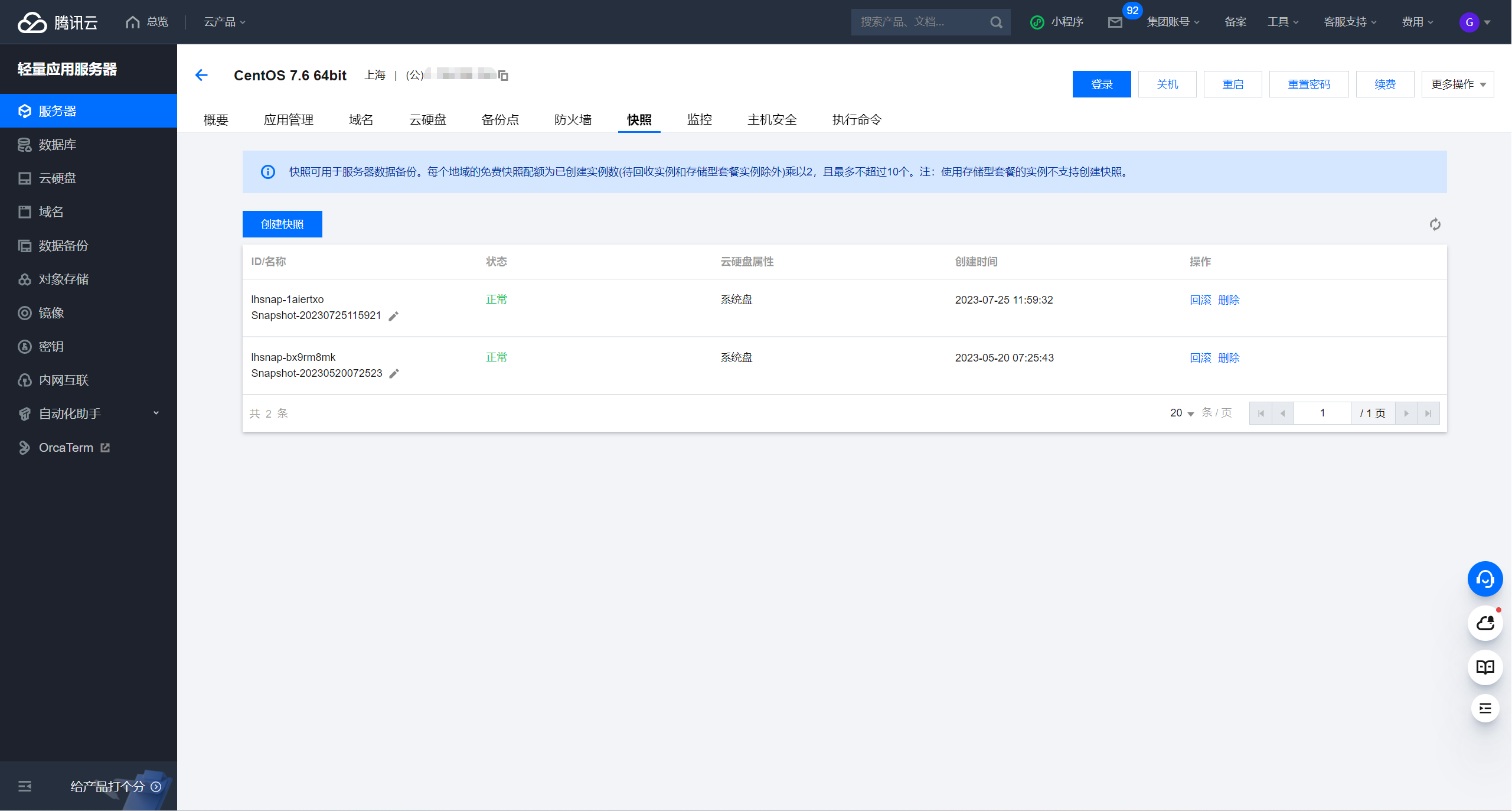
Task: Click the 续费 button
Action: (x=1385, y=84)
